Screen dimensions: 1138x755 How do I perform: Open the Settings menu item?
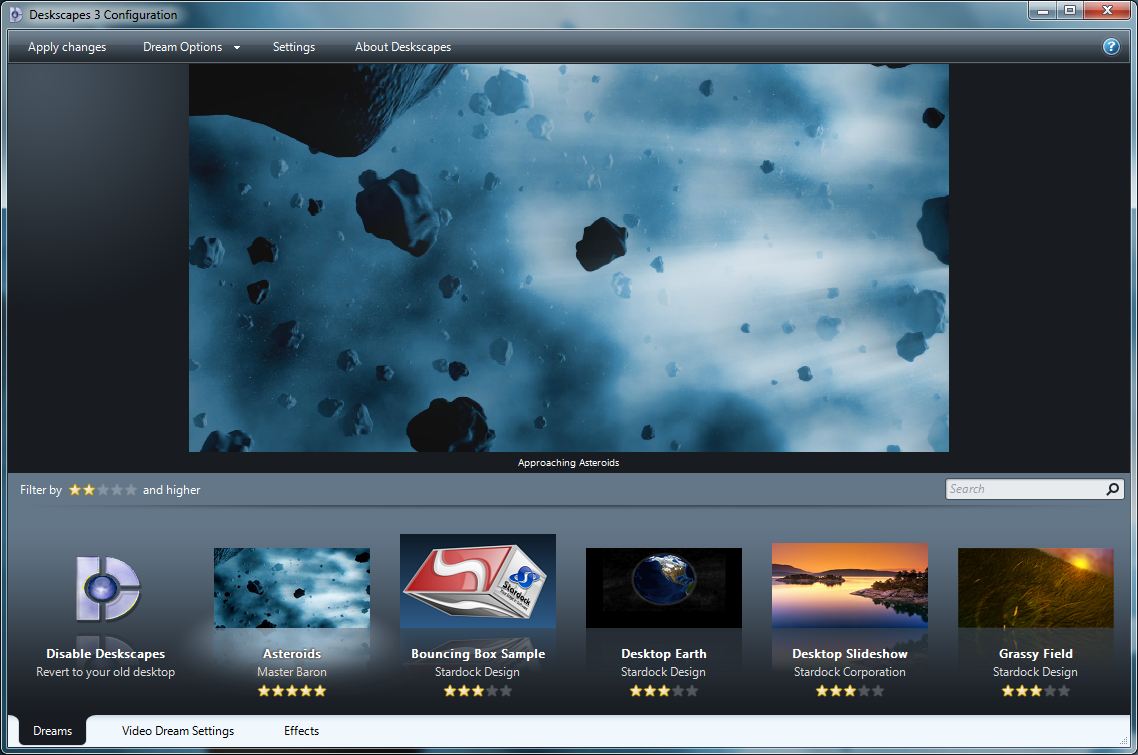(293, 47)
